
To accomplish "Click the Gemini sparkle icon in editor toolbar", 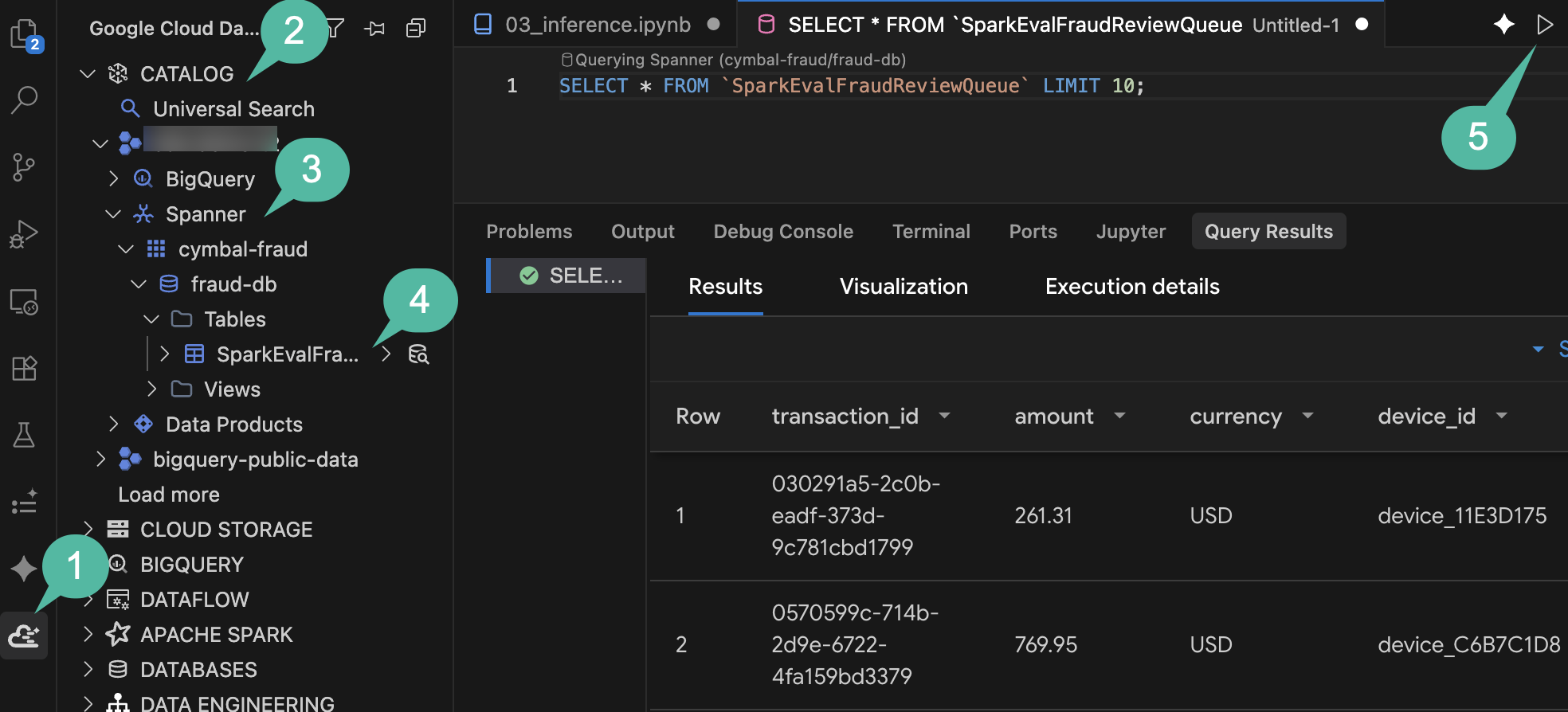I will 1503,25.
